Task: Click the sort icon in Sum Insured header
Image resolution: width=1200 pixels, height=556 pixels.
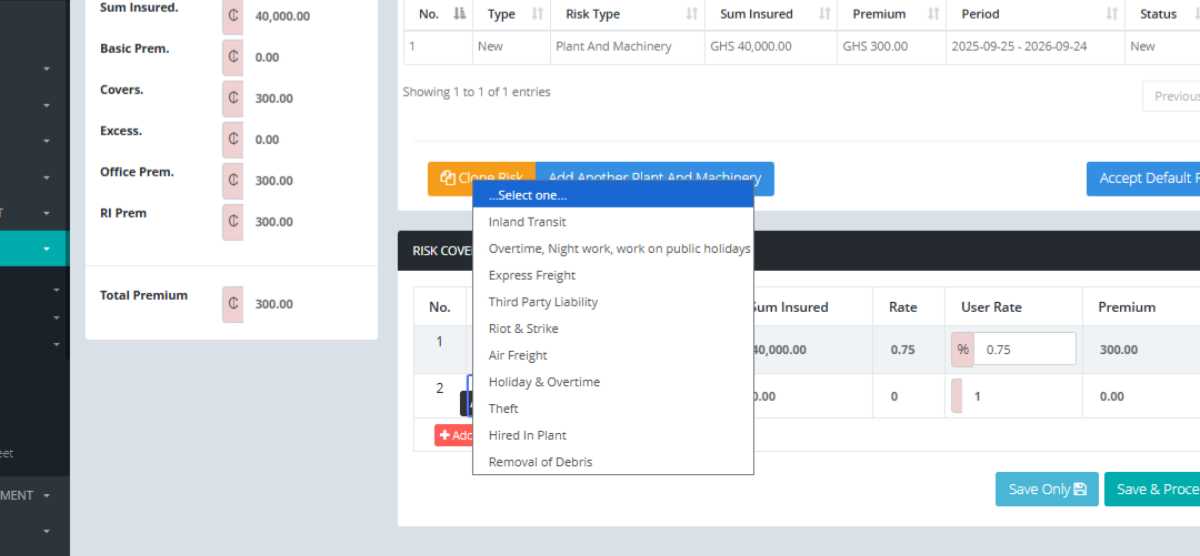Action: [x=825, y=14]
